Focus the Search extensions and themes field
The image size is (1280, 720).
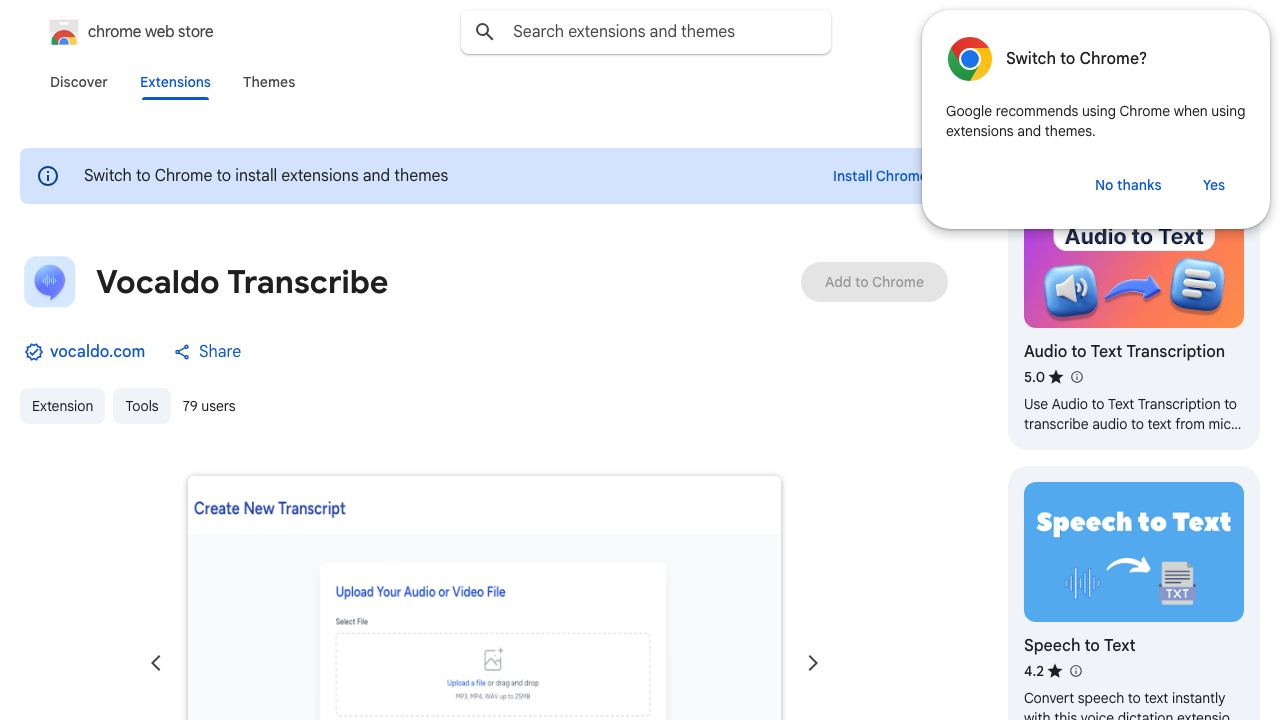coord(646,32)
